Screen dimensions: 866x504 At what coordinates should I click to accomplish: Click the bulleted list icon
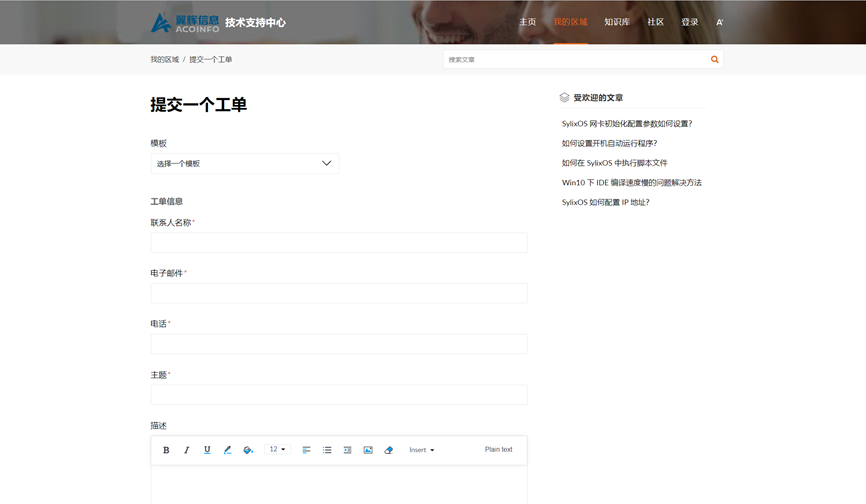(x=327, y=450)
